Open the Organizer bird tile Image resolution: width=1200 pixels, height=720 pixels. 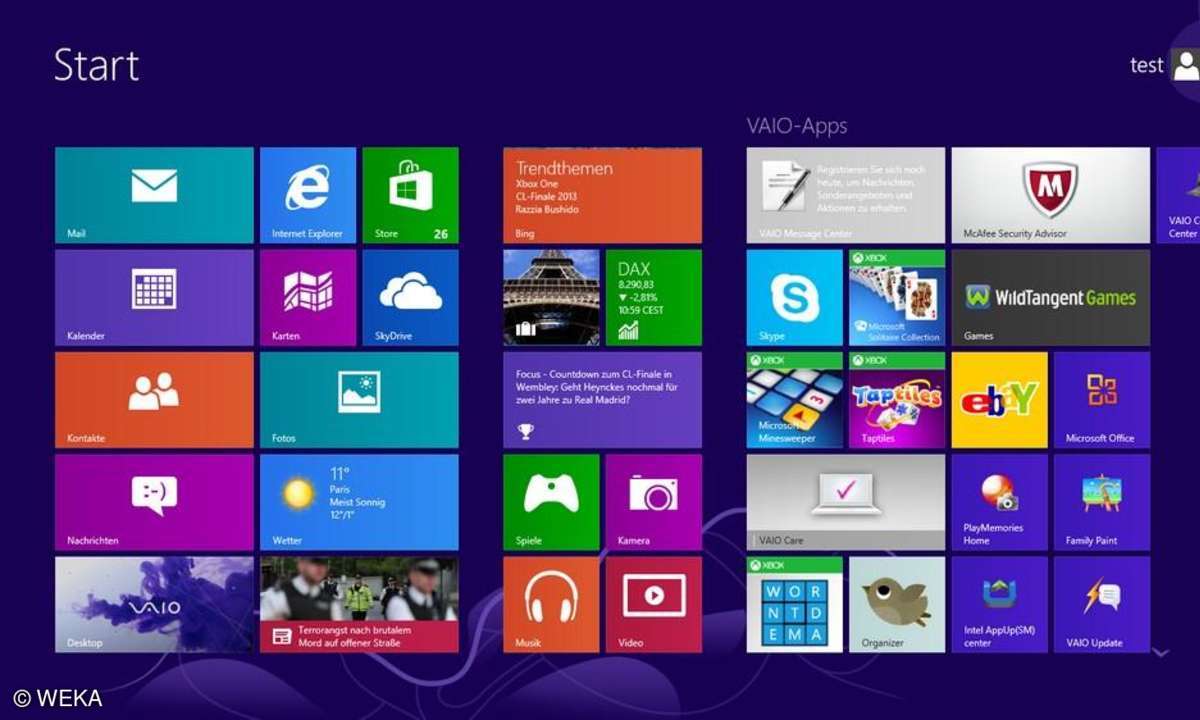pyautogui.click(x=897, y=605)
